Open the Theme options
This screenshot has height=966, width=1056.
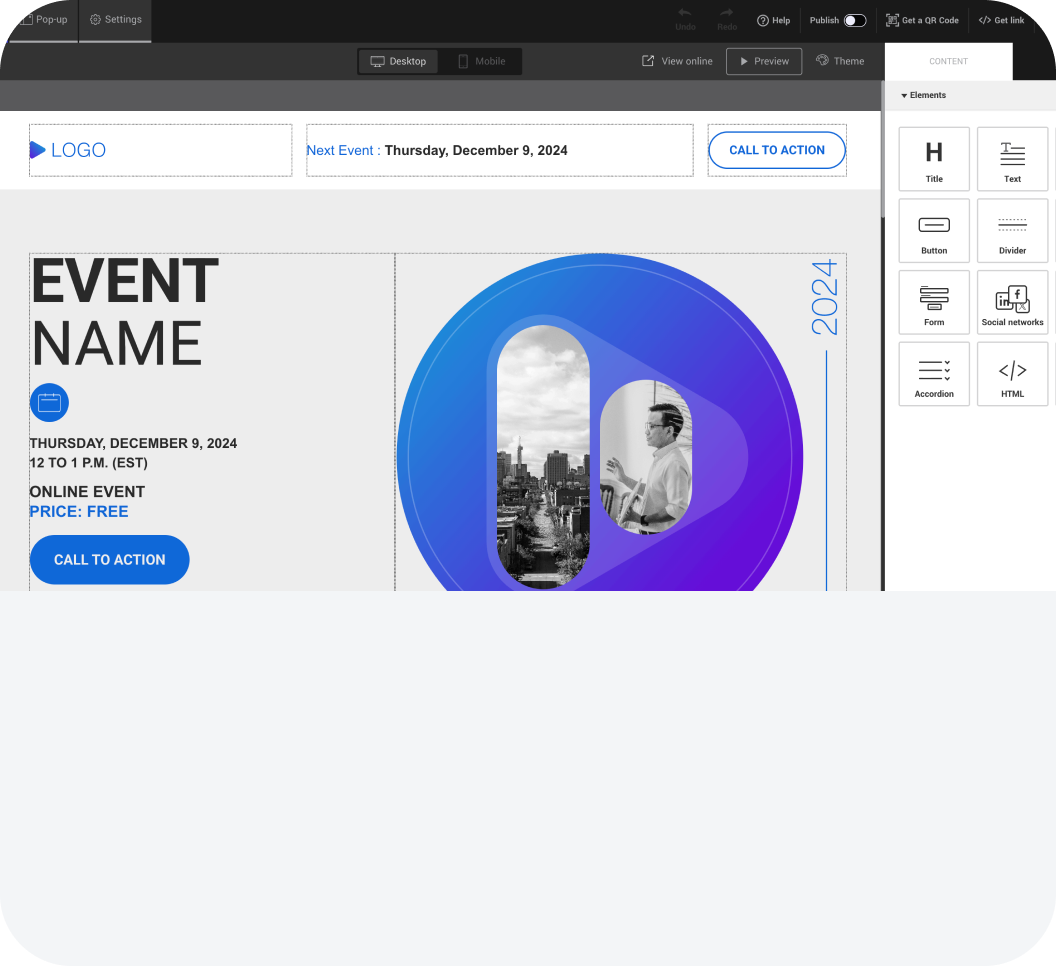(x=840, y=61)
